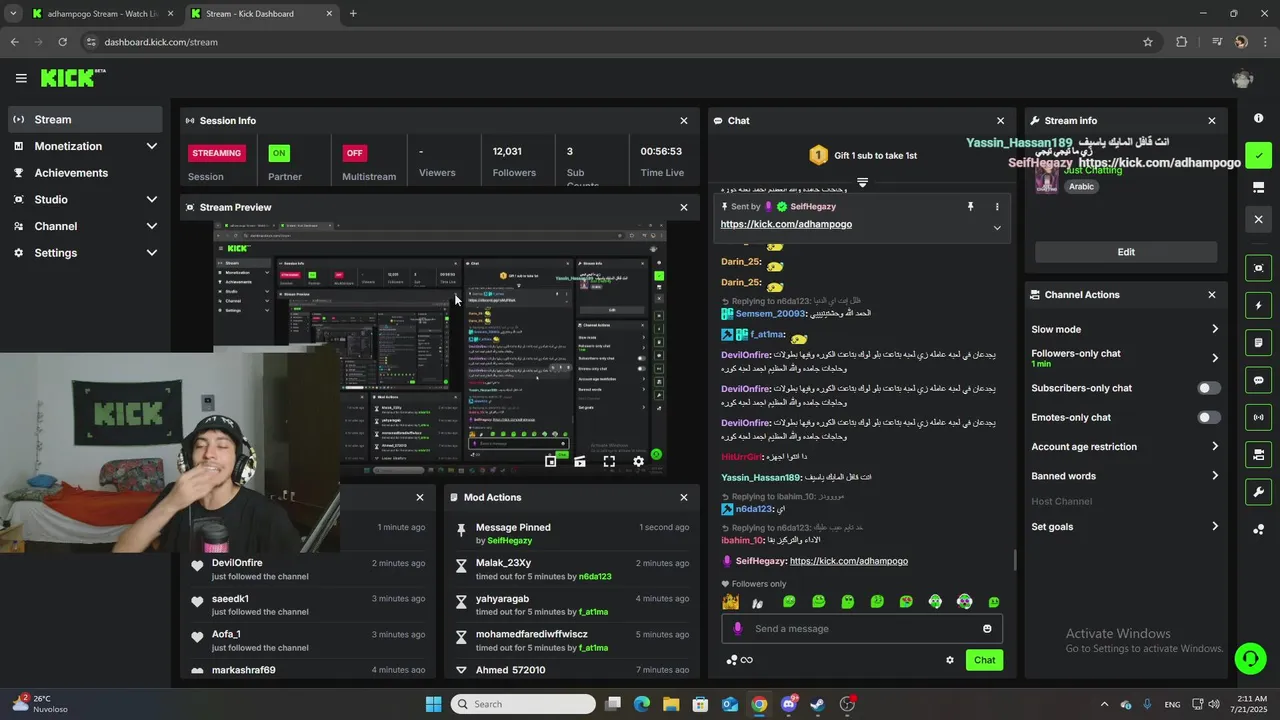1280x720 pixels.
Task: Click the document icon in right sidebar
Action: [1259, 343]
